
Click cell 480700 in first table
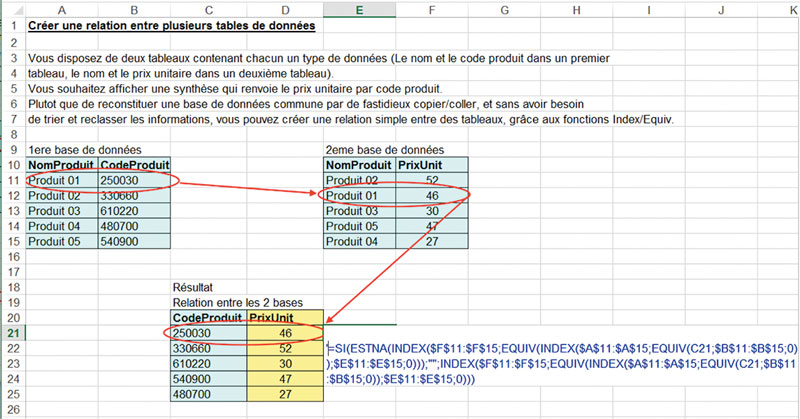(134, 226)
